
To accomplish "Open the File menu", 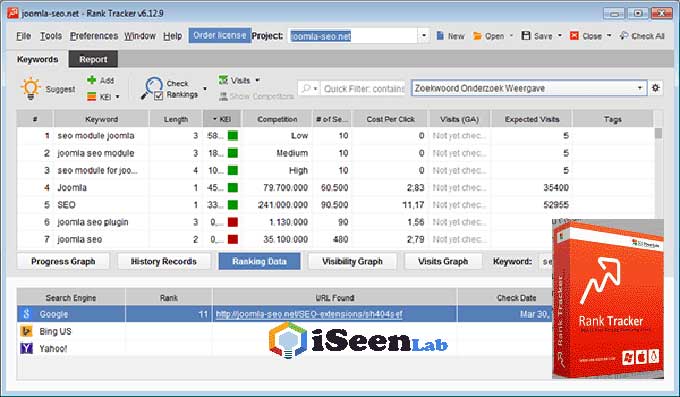I will point(24,36).
